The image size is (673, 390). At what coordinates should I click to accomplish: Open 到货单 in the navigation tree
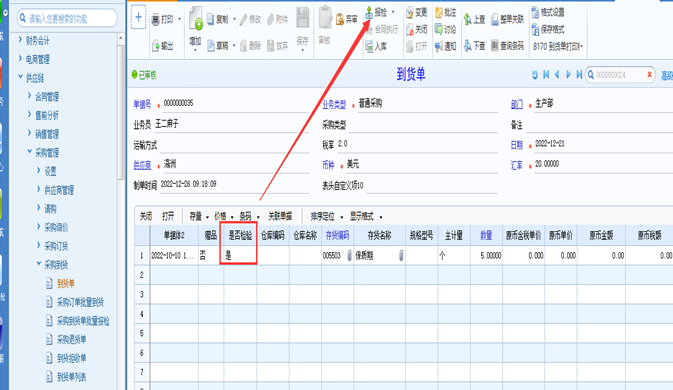[66, 283]
